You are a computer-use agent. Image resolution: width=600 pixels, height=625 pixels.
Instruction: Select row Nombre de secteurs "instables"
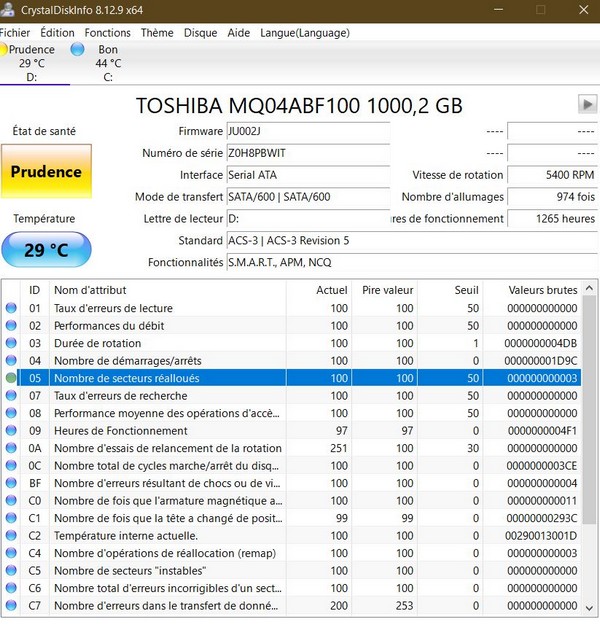tap(291, 571)
